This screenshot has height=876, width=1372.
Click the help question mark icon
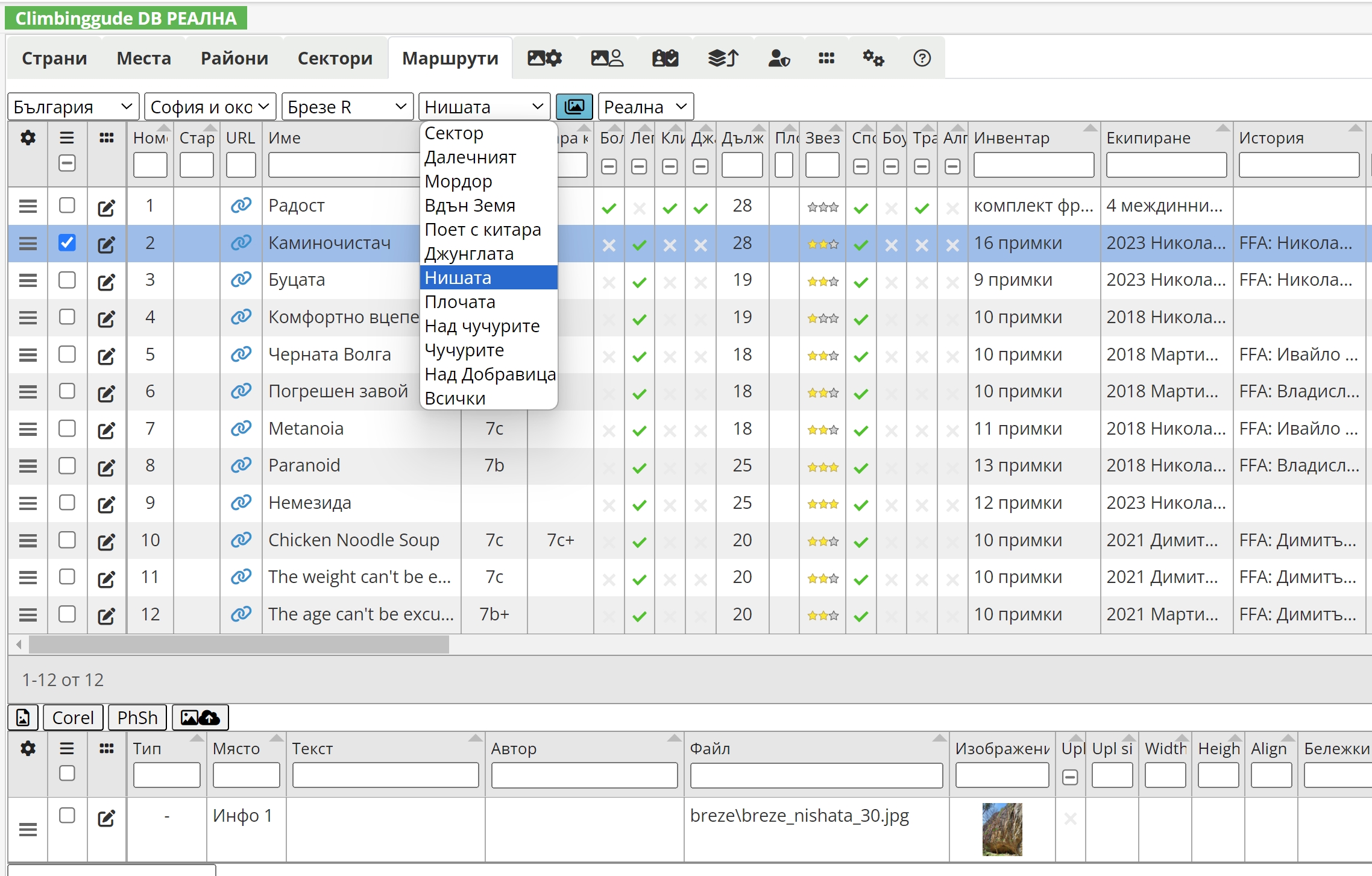[922, 58]
